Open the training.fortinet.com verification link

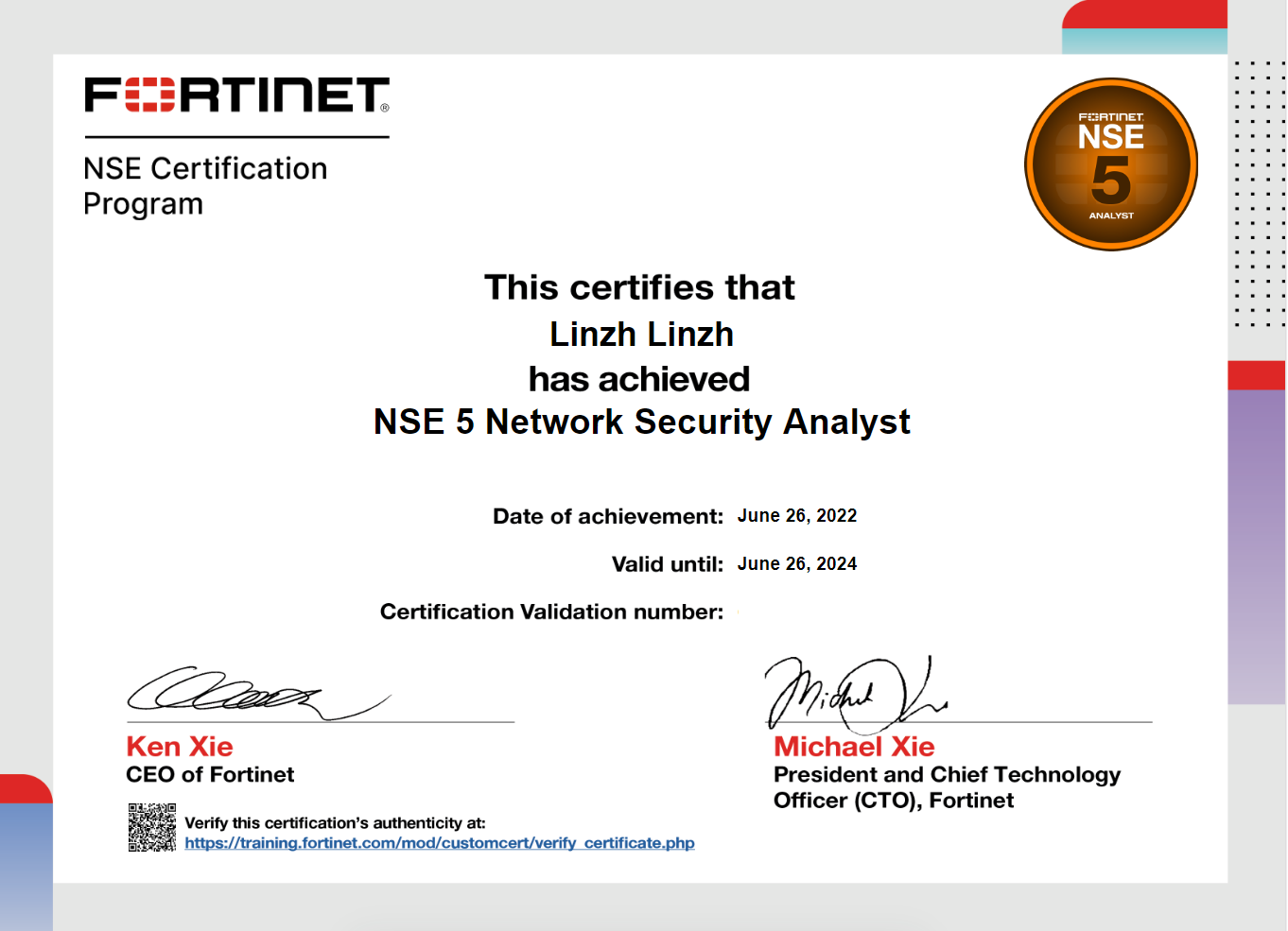pos(440,843)
